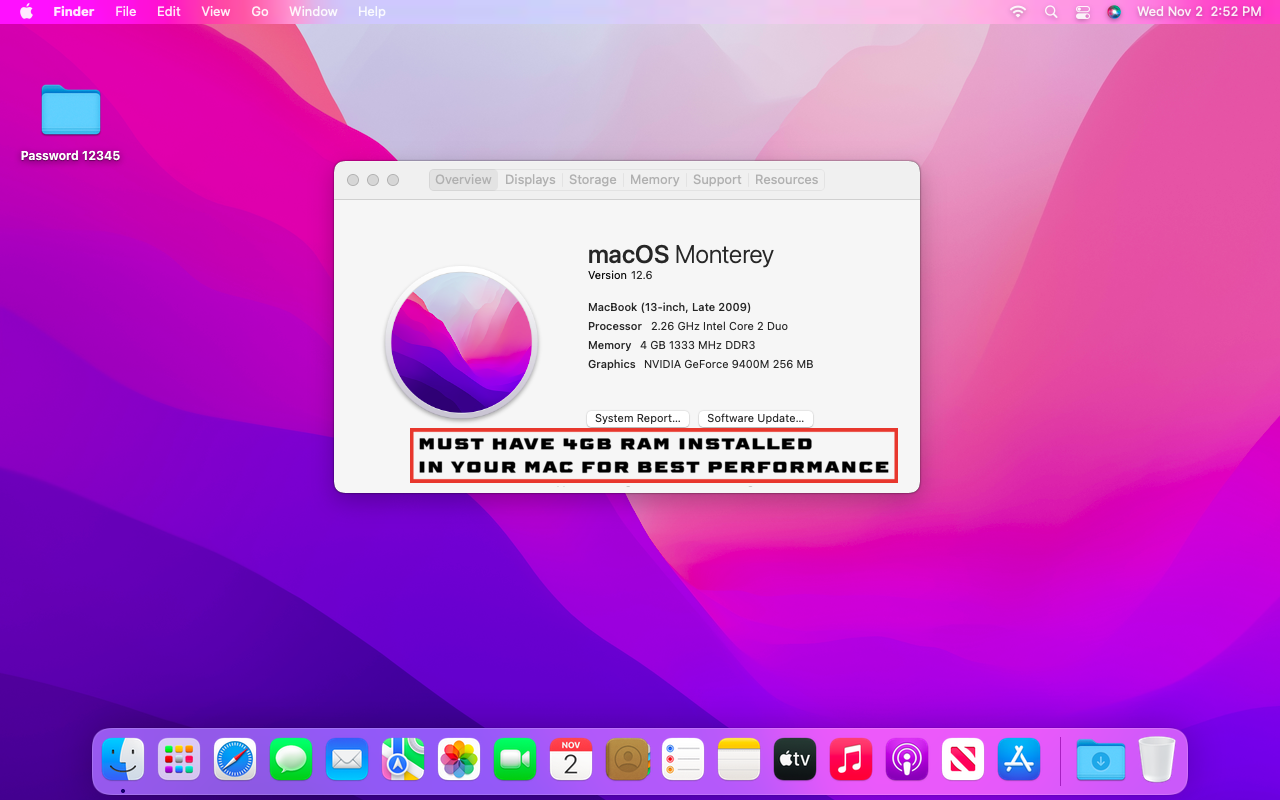Launch FaceTime from the Dock
This screenshot has width=1280, height=800.
point(515,760)
